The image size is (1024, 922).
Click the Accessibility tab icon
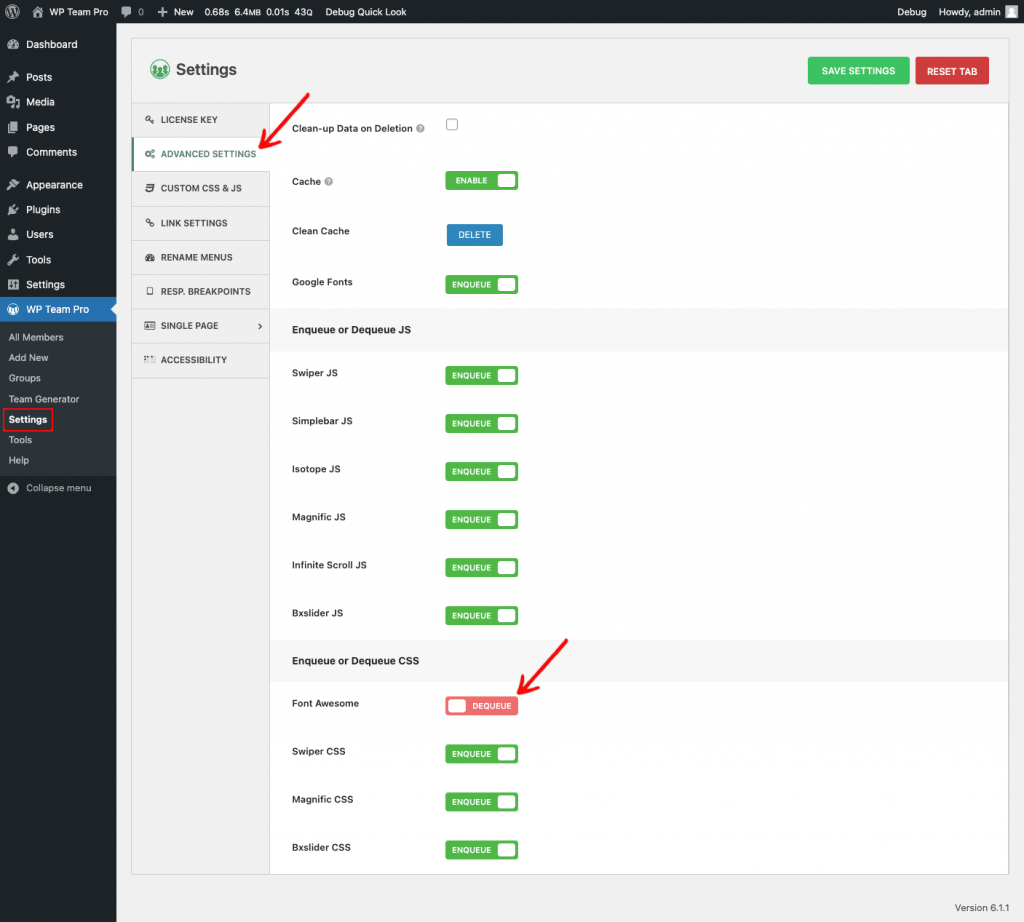point(150,360)
